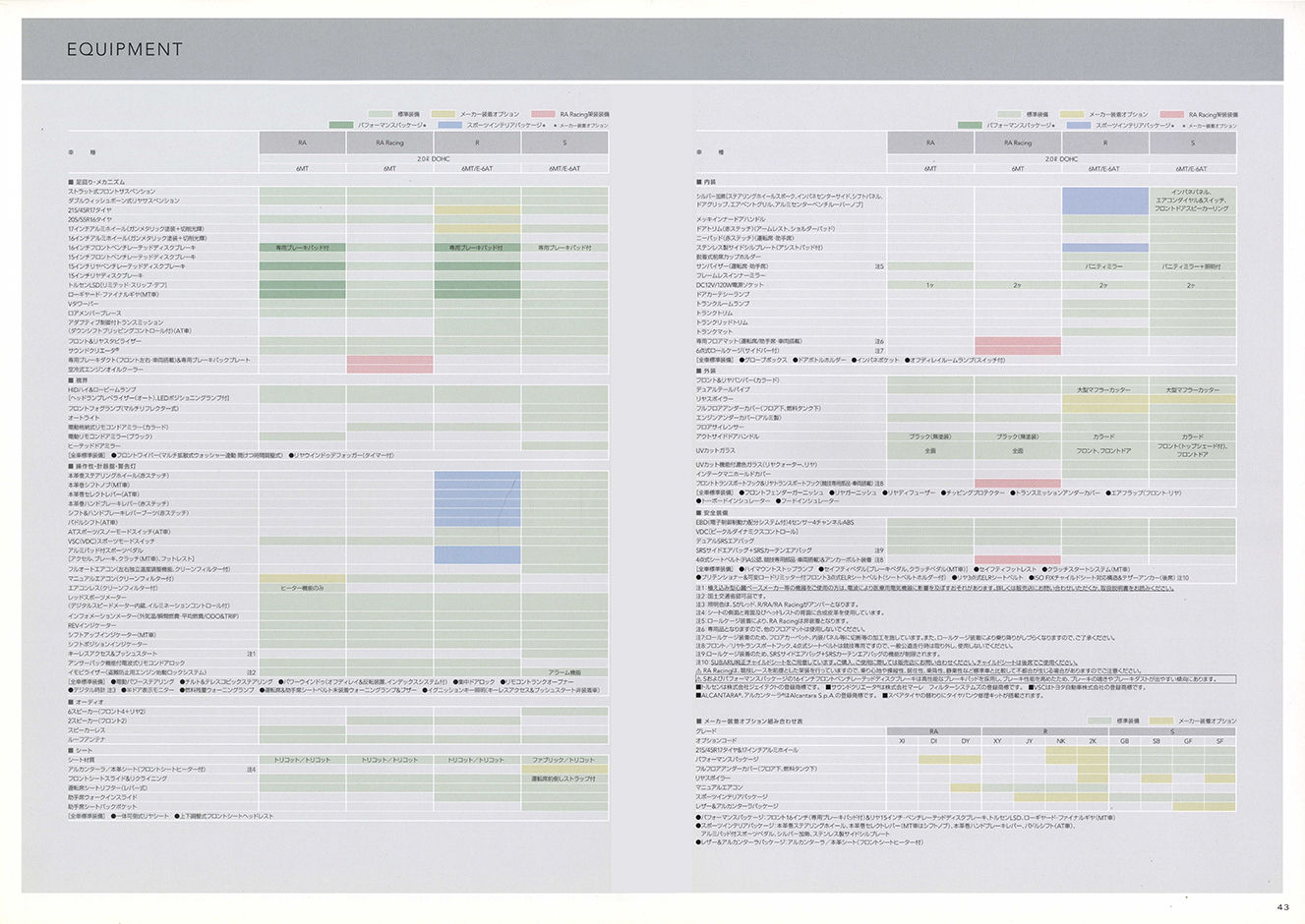Screen dimensions: 1305x924
Task: Click option code 'NK'
Action: [1061, 740]
